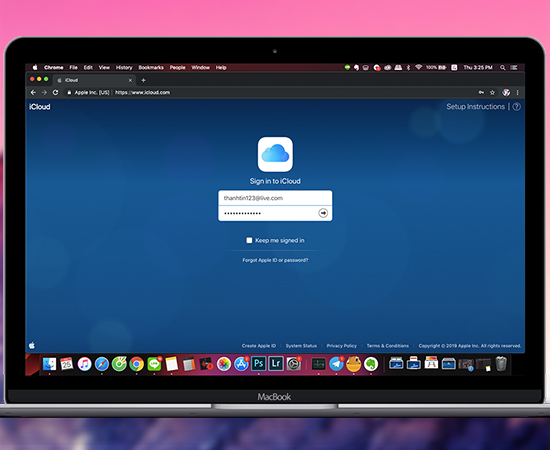Open the yellow Notes app in the Dock
This screenshot has width=550, height=450.
pos(172,364)
